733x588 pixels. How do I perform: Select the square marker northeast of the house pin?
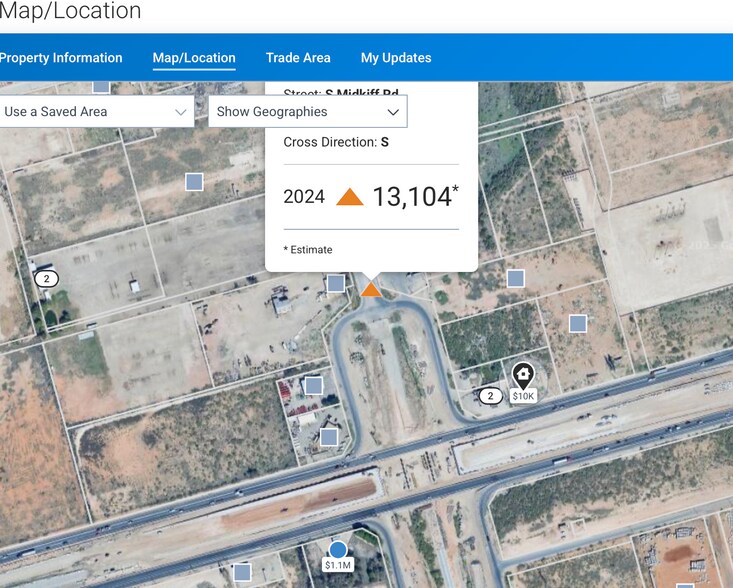(x=577, y=323)
